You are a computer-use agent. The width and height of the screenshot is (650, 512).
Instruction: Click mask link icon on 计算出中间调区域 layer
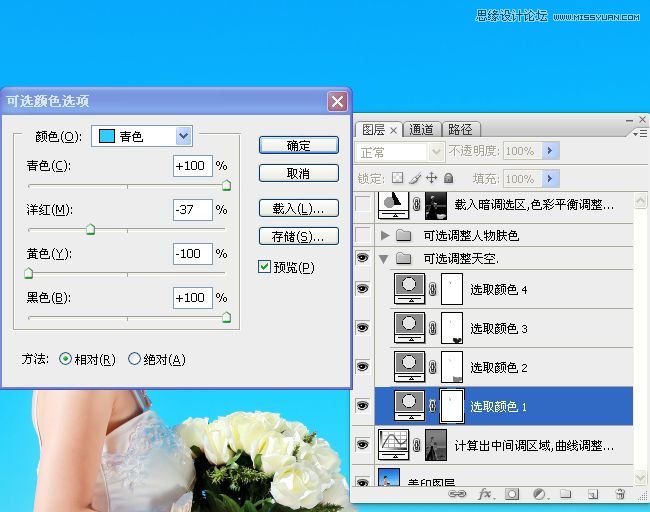tap(417, 445)
